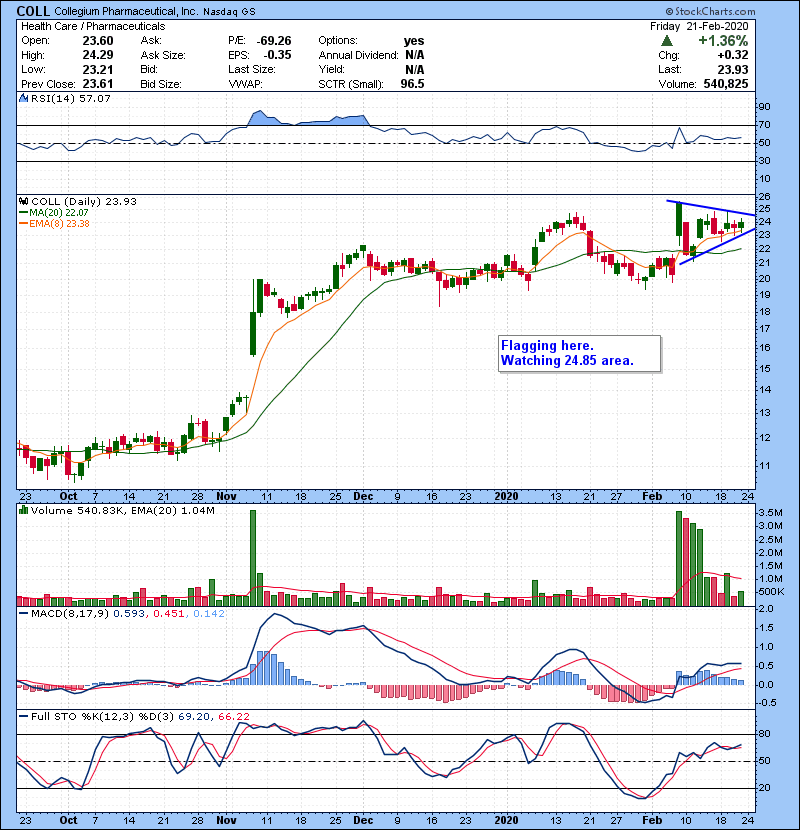Click the 80 stochastic axis label
Viewport: 800px width, 830px height.
(764, 734)
